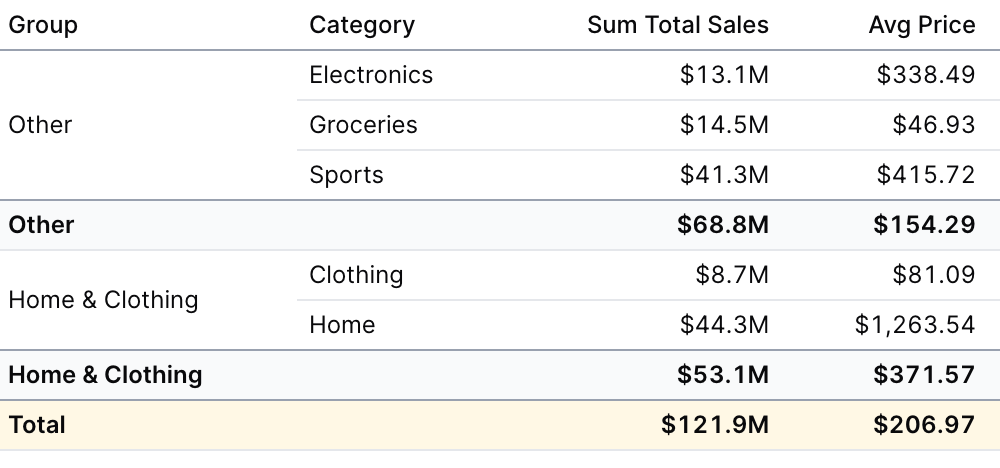Click the Category column header
Image resolution: width=1000 pixels, height=468 pixels.
(x=362, y=25)
